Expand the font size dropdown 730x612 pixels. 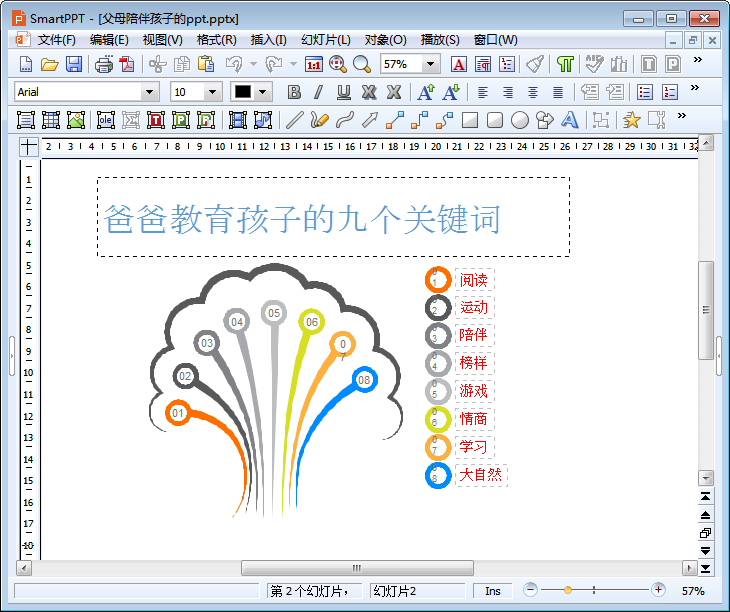[x=212, y=92]
